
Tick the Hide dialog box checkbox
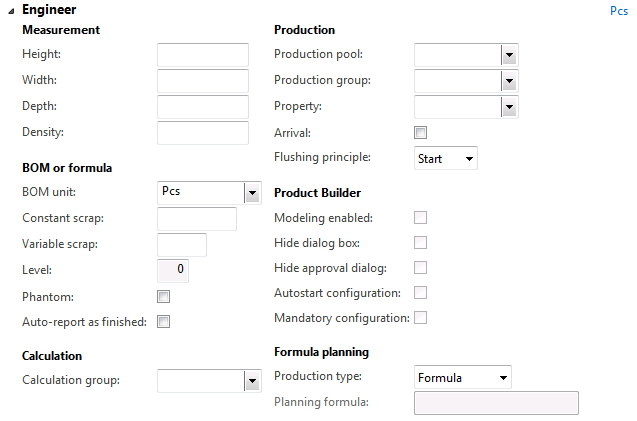tap(421, 243)
